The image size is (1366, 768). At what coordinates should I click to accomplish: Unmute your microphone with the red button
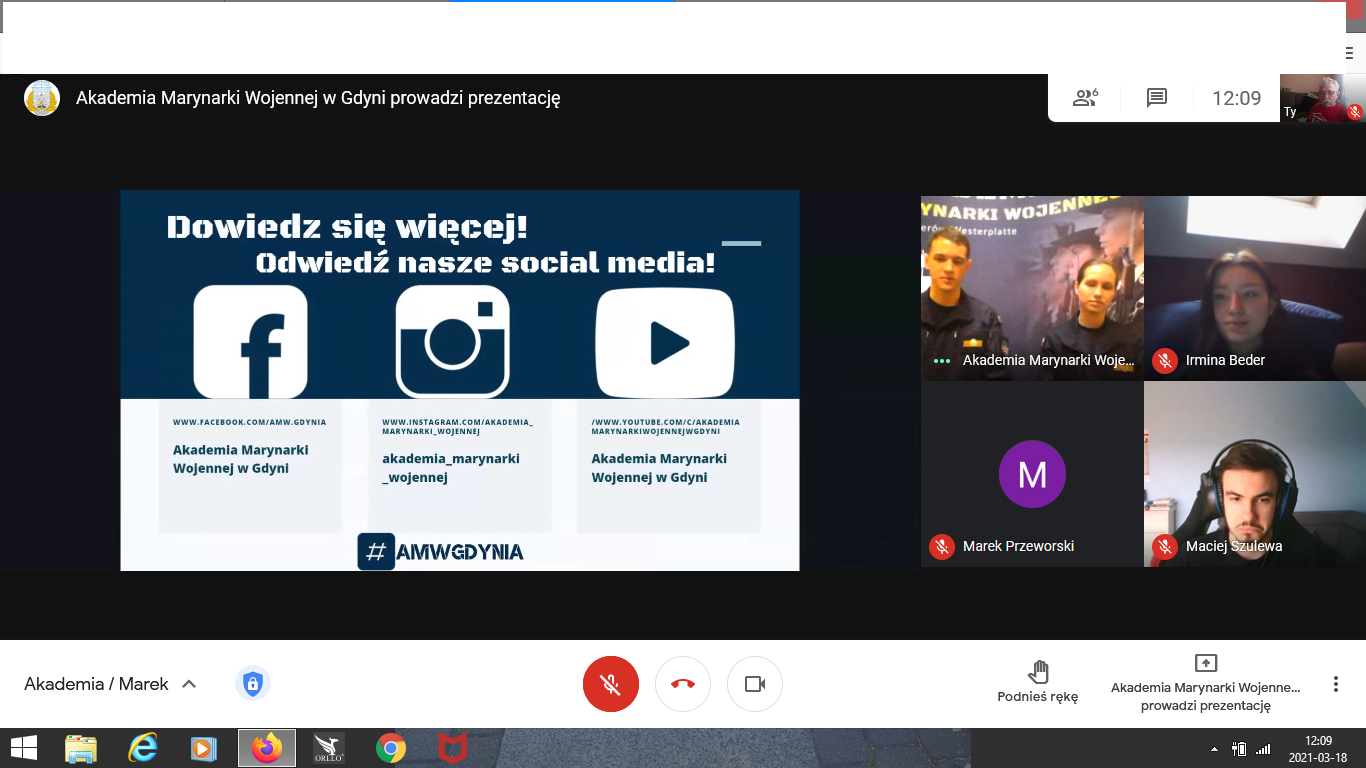611,684
